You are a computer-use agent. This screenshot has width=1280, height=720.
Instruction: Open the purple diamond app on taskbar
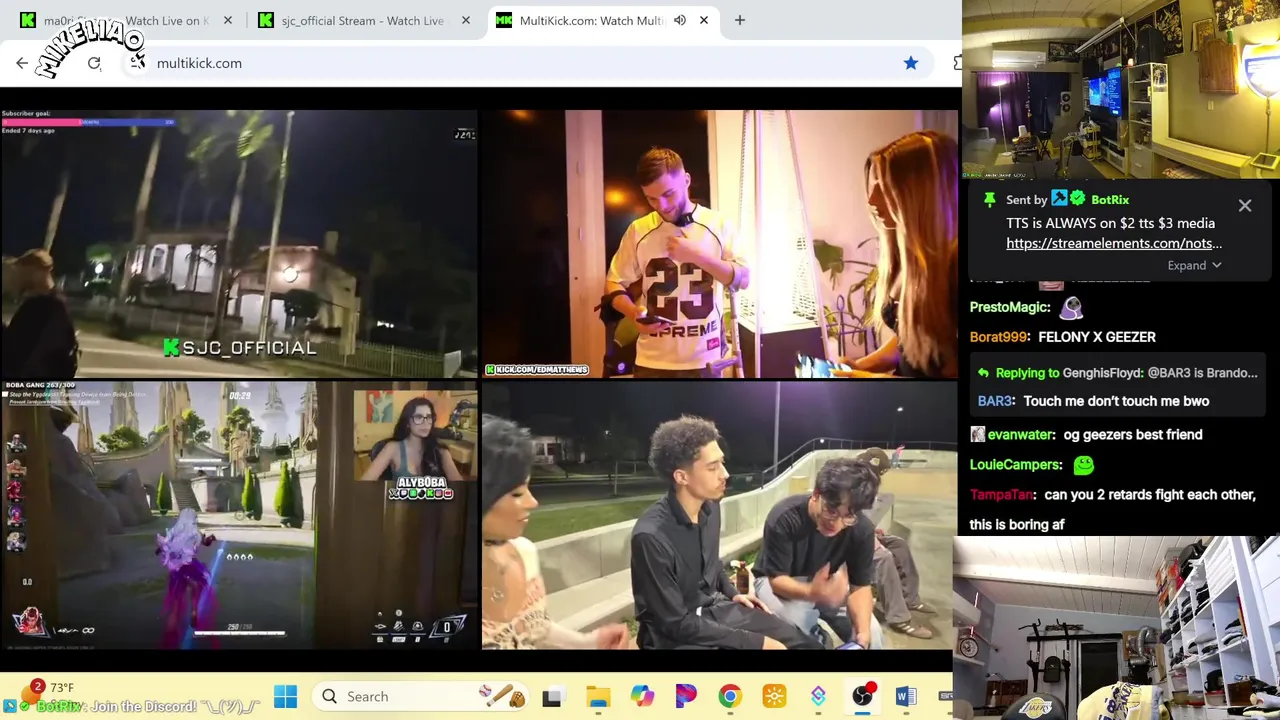(818, 697)
